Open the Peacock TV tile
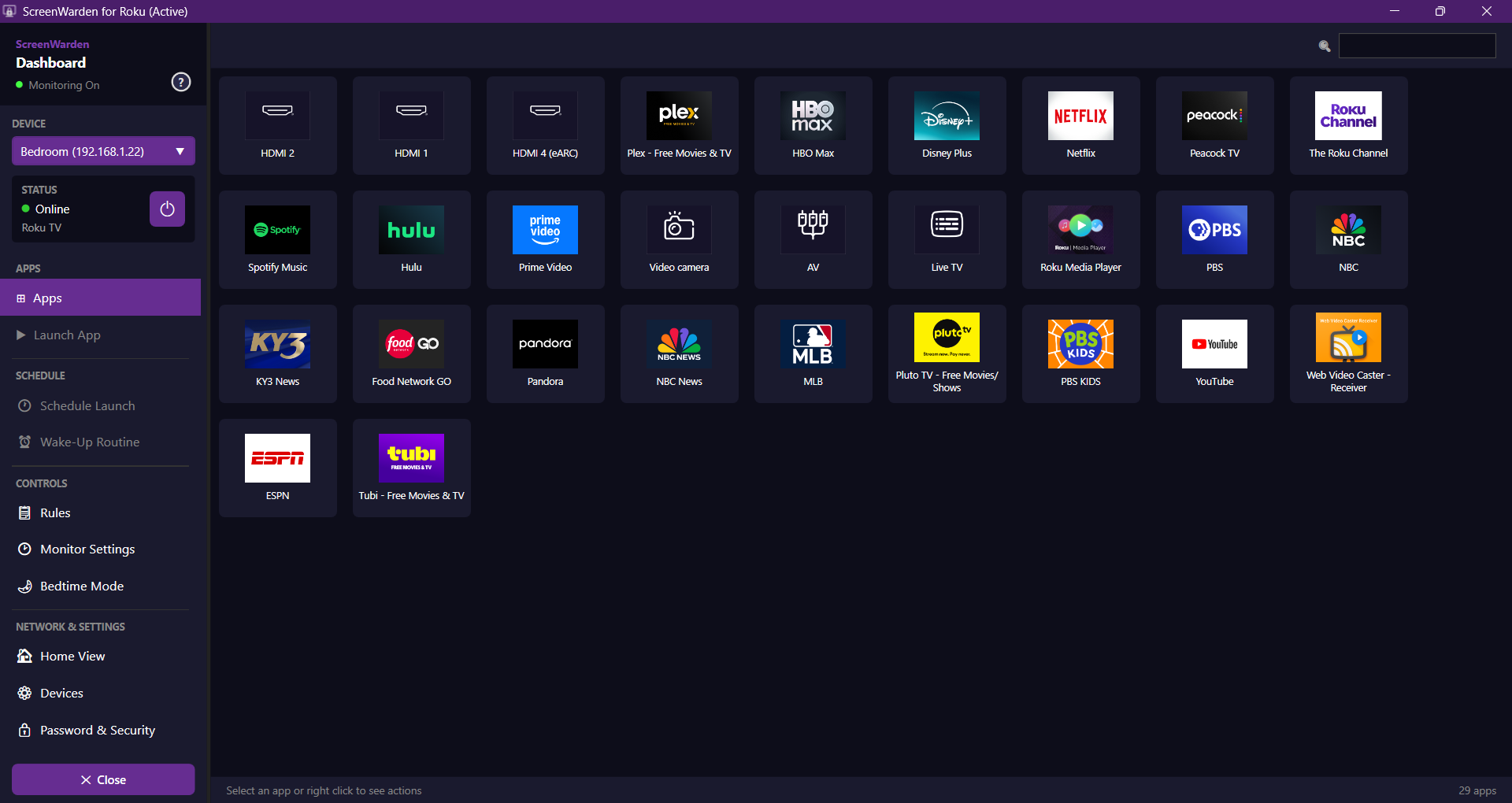Screen dimensions: 1512x803 tap(1214, 126)
